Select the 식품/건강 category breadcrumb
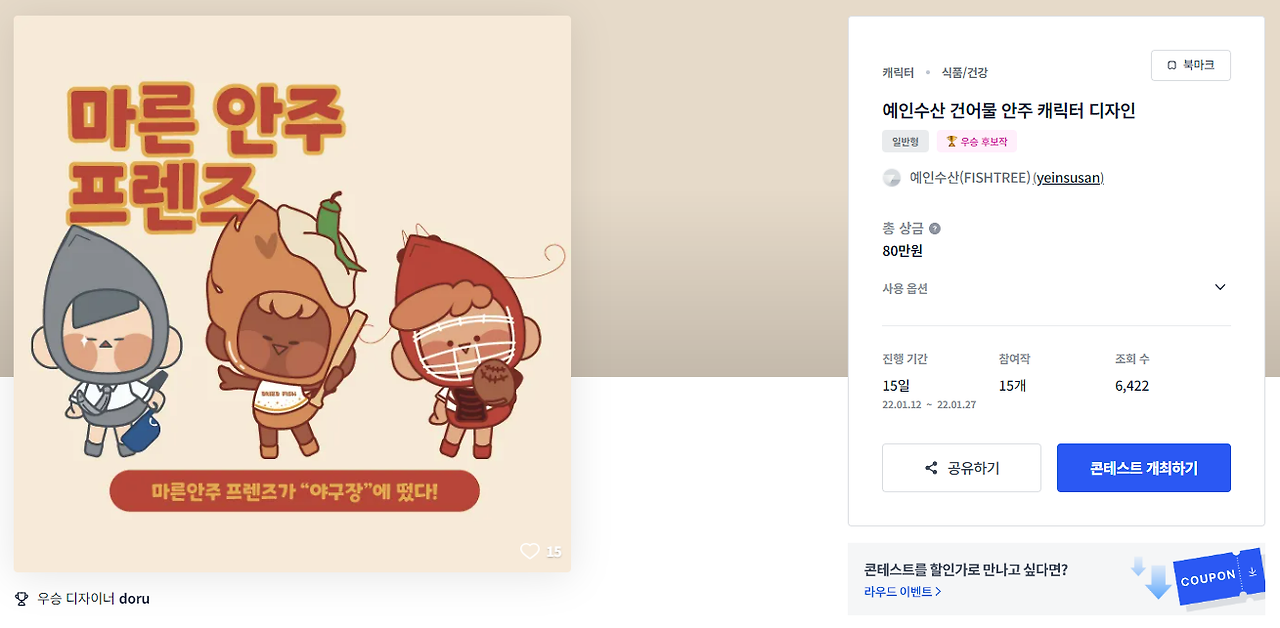1280x628 pixels. point(965,73)
